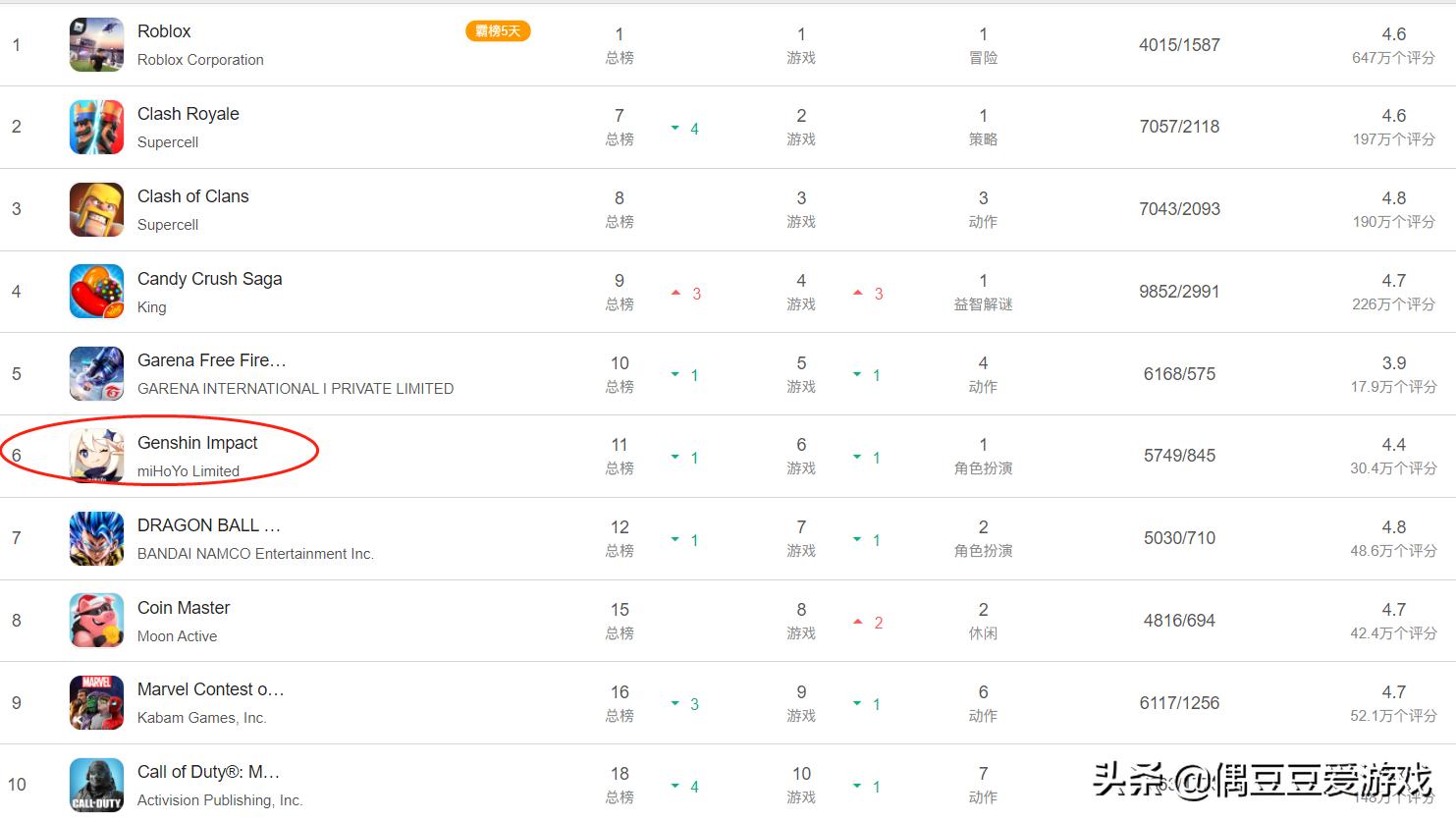The height and width of the screenshot is (822, 1456).
Task: Open the Coin Master title link
Action: click(x=184, y=608)
